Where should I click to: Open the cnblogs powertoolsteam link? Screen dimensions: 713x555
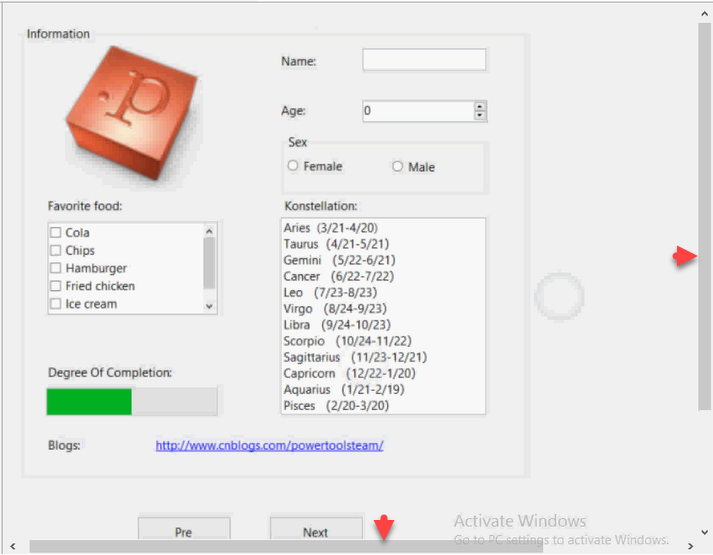coord(269,445)
